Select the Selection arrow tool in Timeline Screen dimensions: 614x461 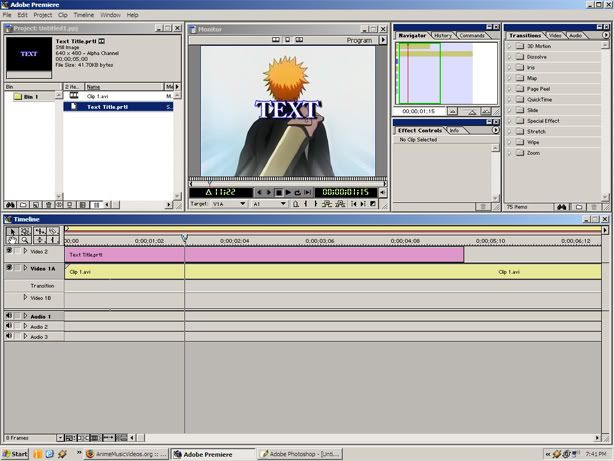point(12,231)
